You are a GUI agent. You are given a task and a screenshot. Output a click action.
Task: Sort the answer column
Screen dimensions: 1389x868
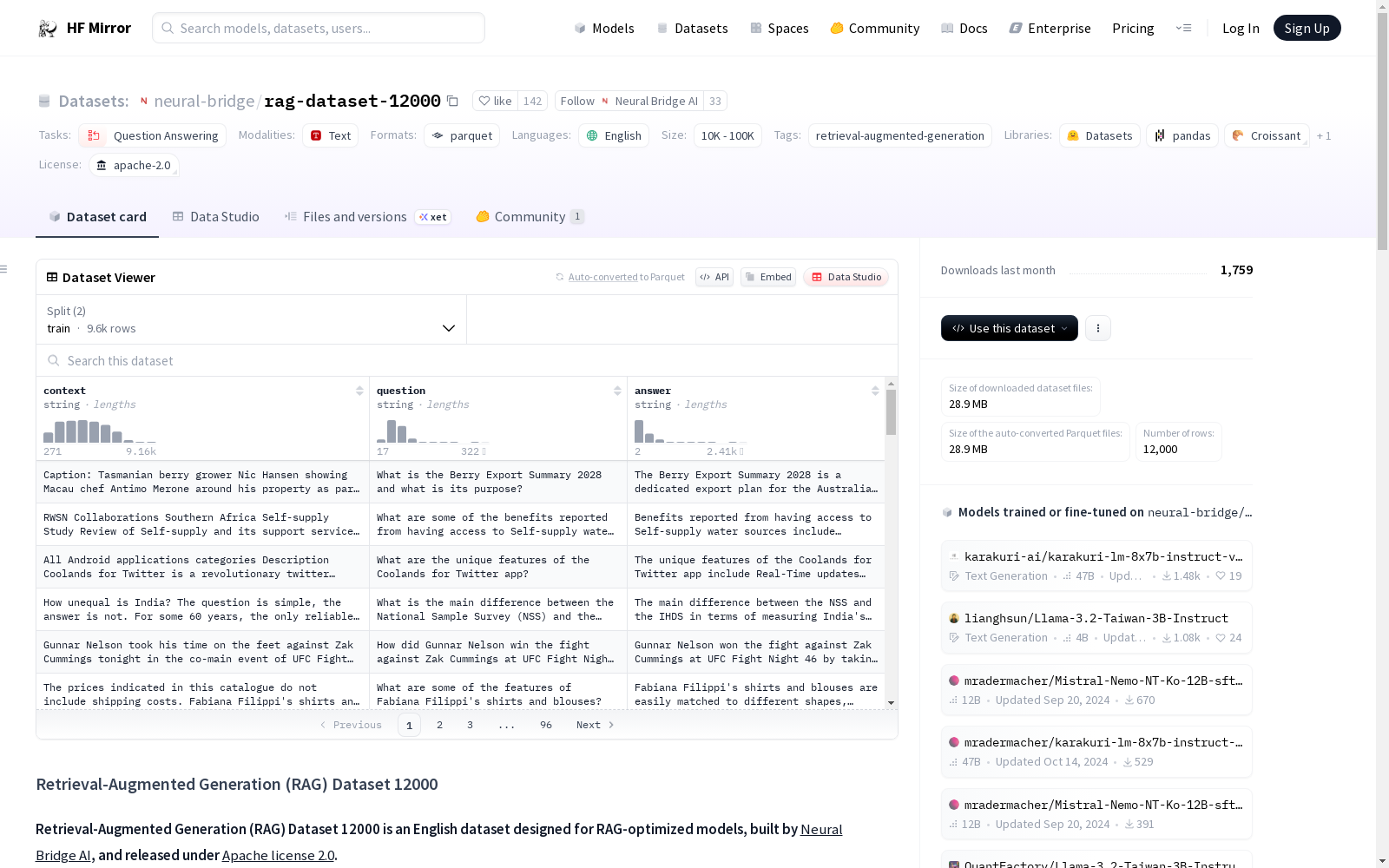(x=875, y=391)
